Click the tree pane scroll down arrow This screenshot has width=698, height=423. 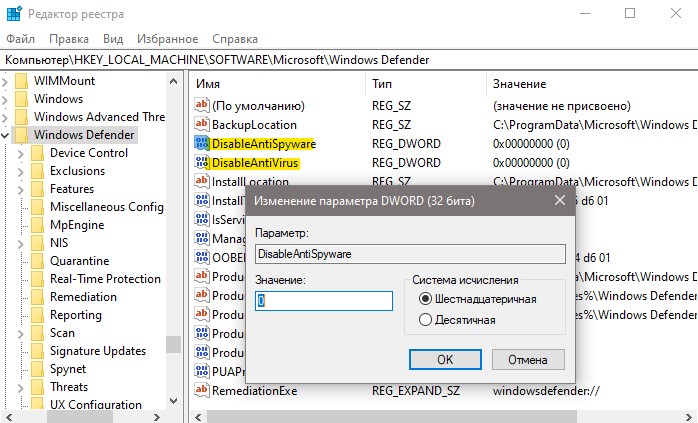tap(173, 401)
